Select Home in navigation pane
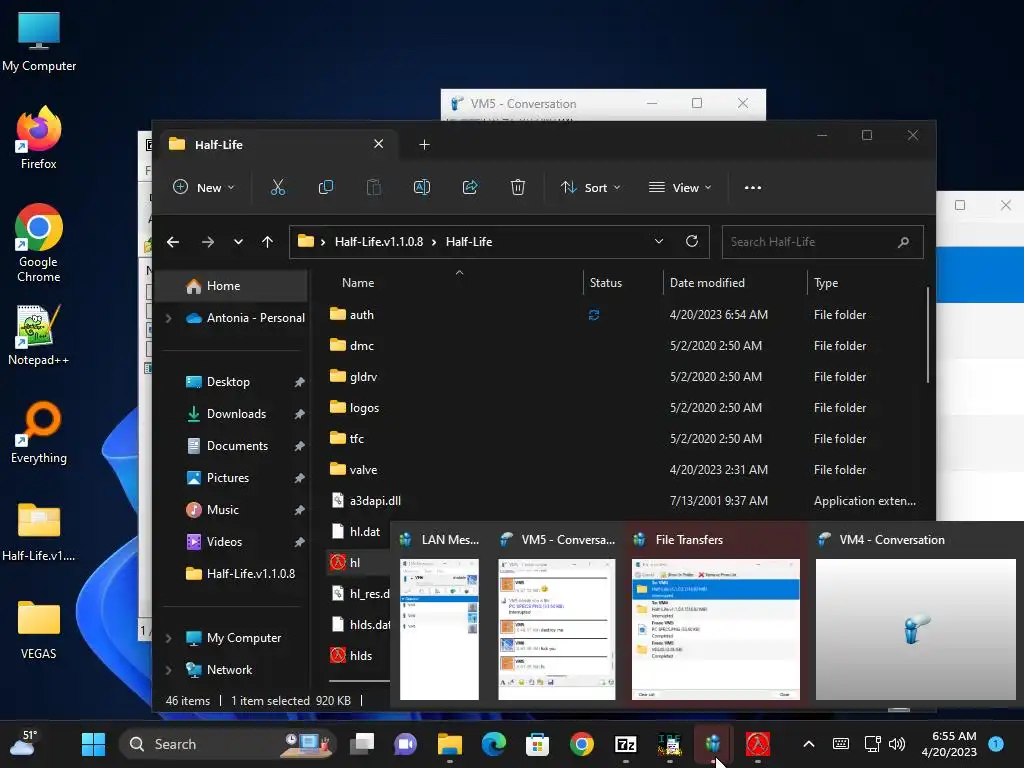This screenshot has width=1024, height=768. coord(233,286)
